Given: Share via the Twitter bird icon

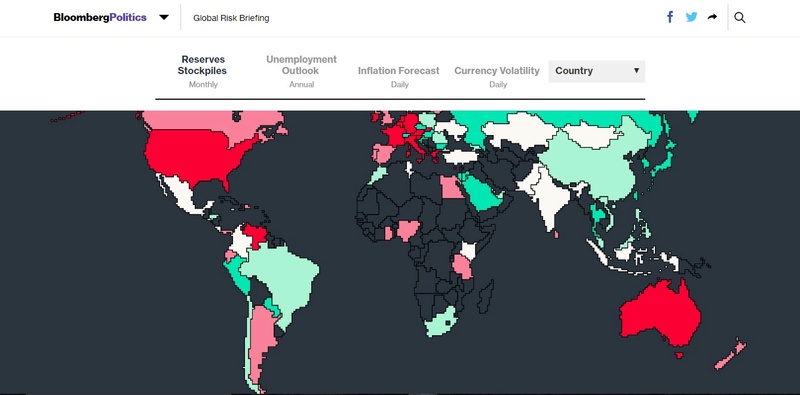Looking at the screenshot, I should click(691, 17).
